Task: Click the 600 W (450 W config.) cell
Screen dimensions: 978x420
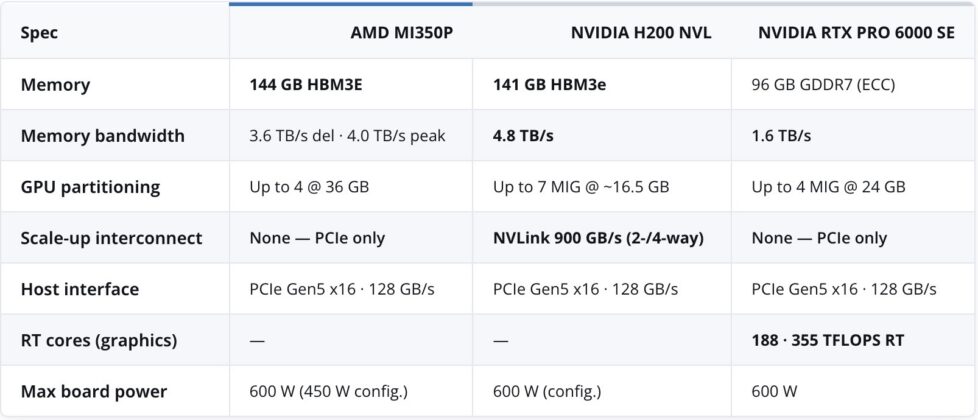Action: point(329,391)
